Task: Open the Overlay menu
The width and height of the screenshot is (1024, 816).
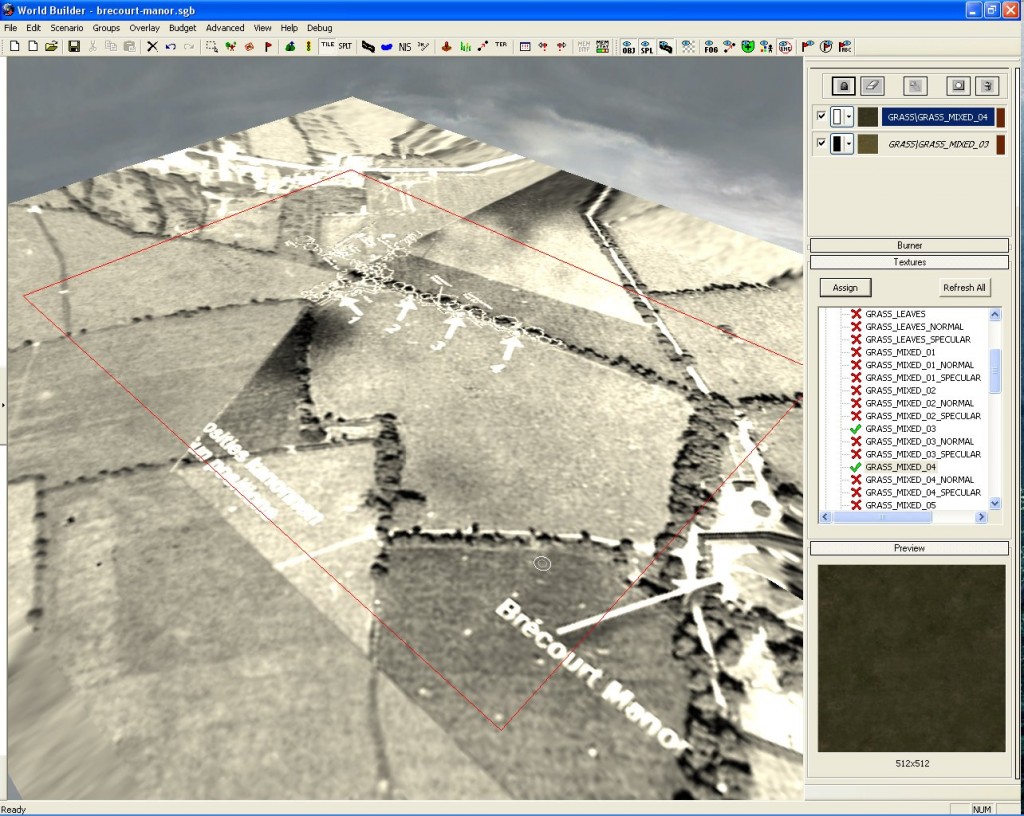Action: (x=144, y=28)
